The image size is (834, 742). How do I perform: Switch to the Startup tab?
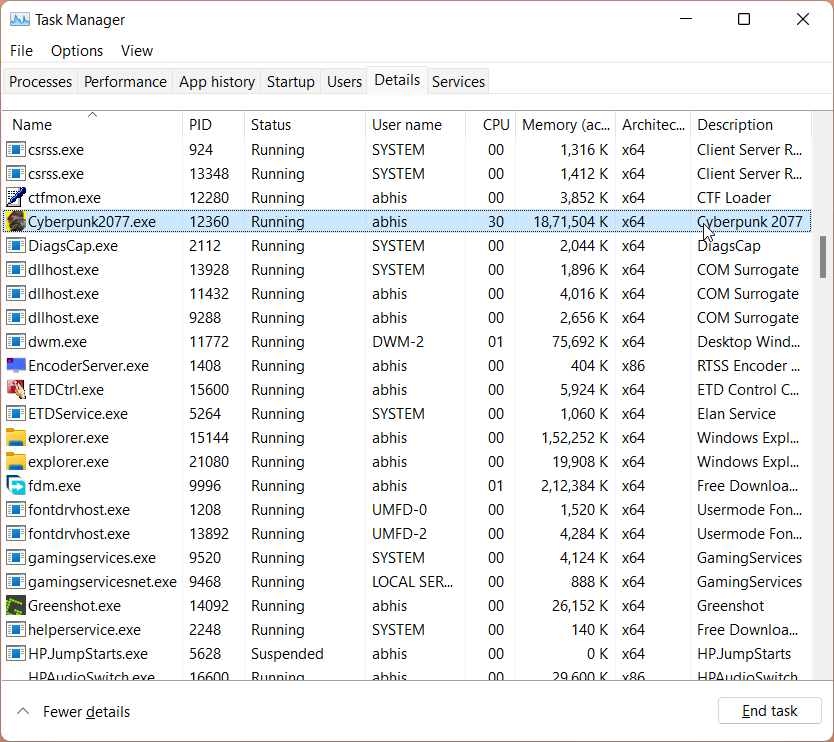pos(290,81)
